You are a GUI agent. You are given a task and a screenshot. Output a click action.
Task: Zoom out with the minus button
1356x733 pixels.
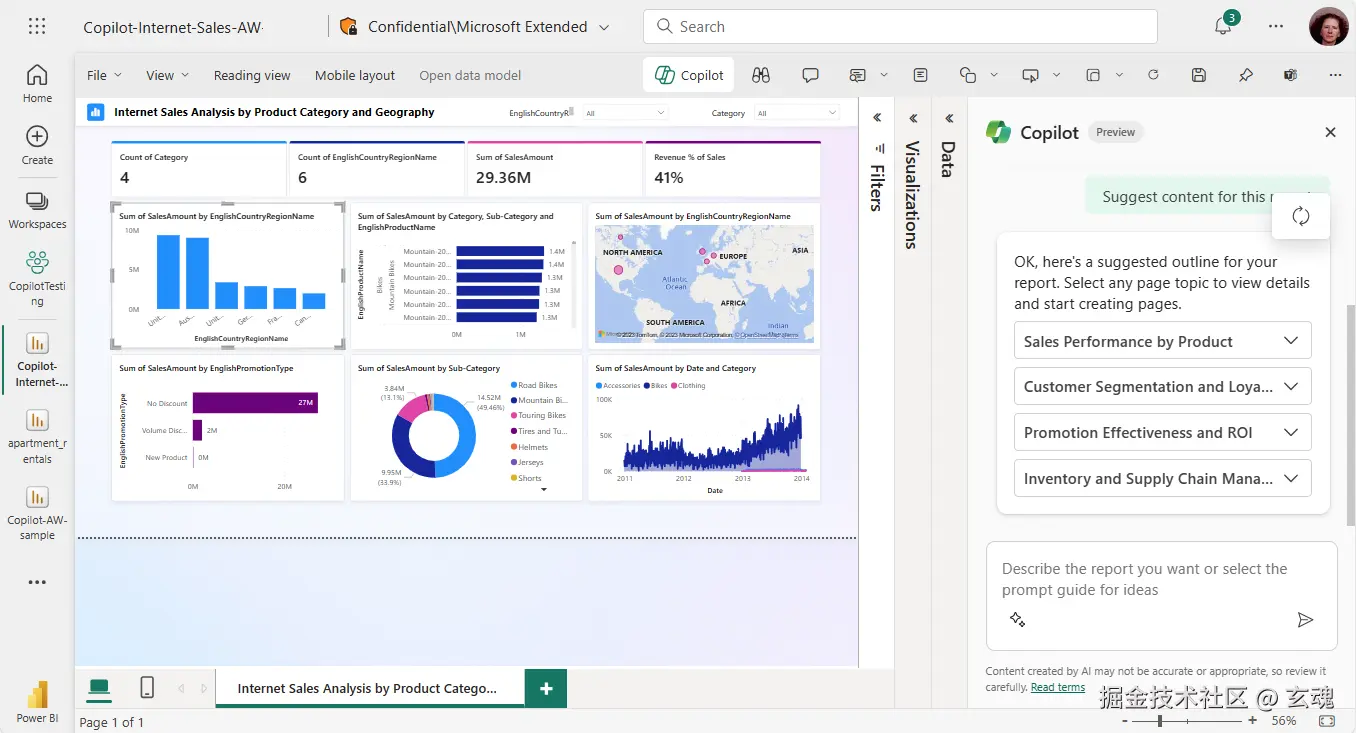1124,720
